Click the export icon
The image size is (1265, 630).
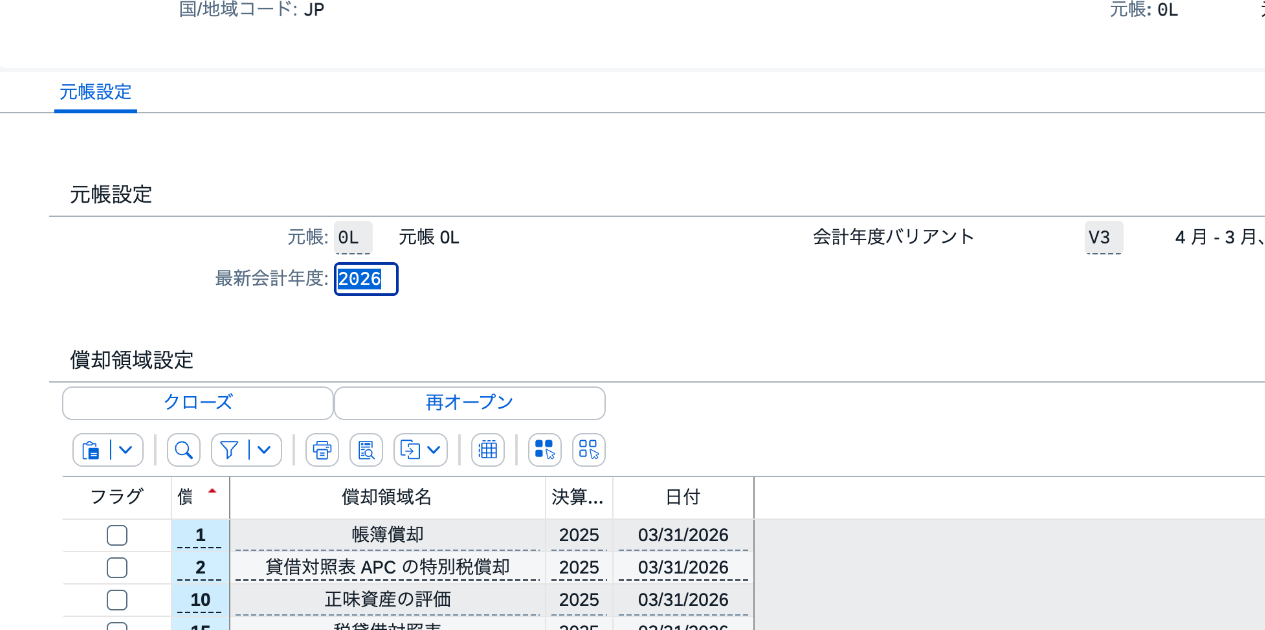(410, 450)
